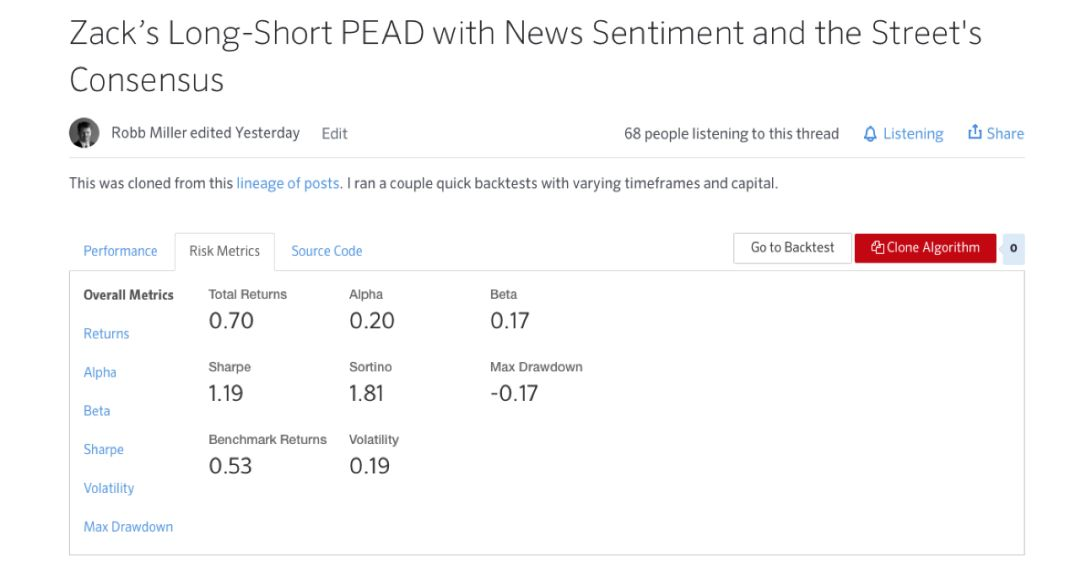
Task: Open the Source Code tab
Action: tap(326, 251)
